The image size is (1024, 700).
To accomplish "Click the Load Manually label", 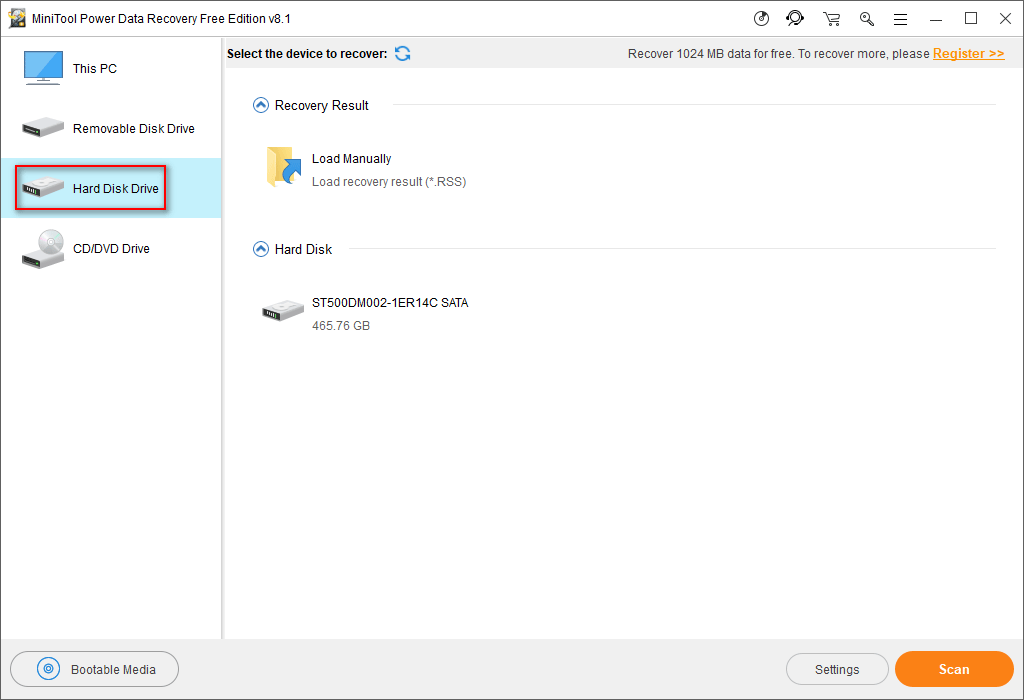I will [351, 159].
